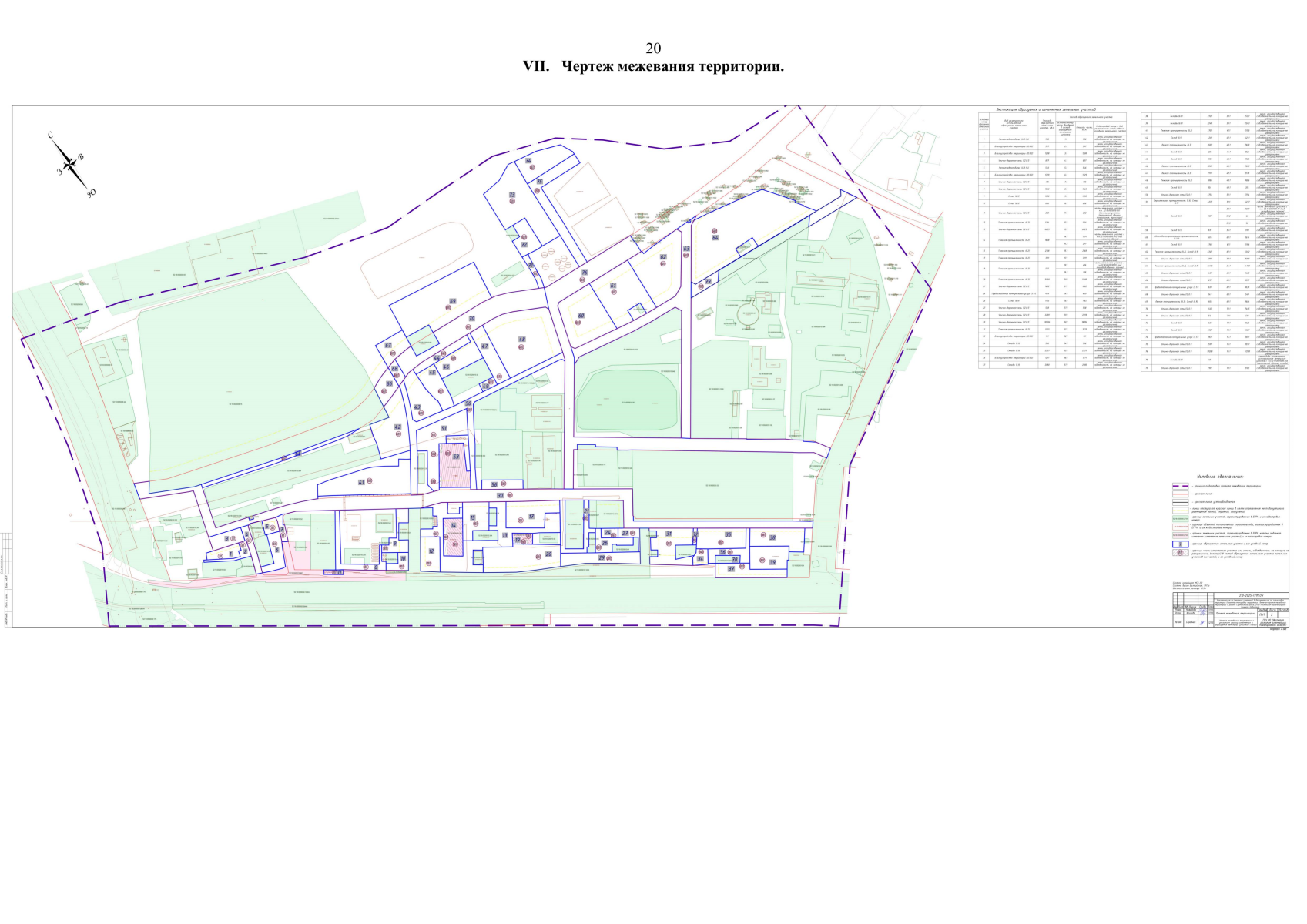The image size is (1307, 924).
Task: Click parcel number 47 on the map
Action: (484, 346)
